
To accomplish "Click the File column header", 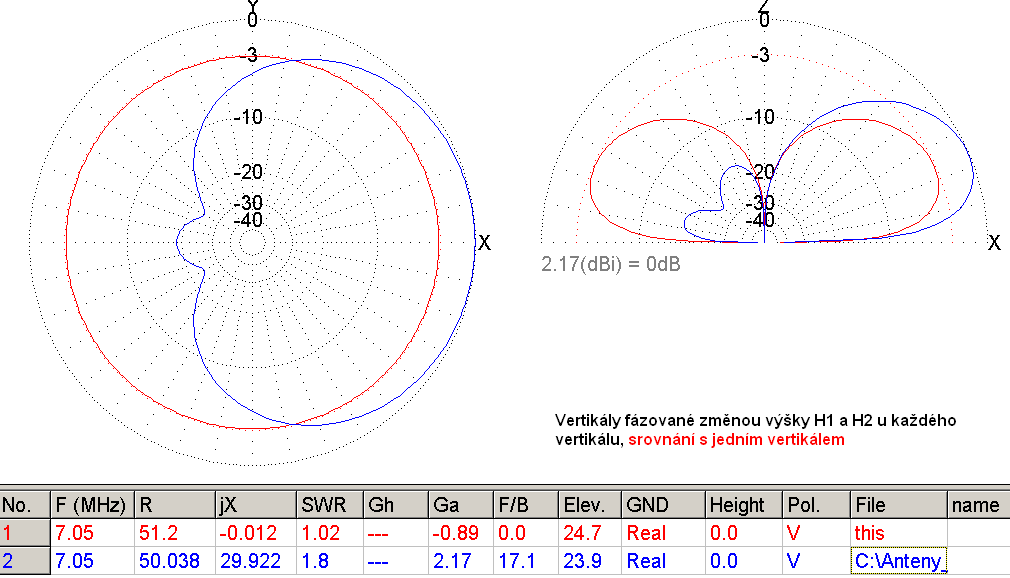I will click(x=898, y=505).
